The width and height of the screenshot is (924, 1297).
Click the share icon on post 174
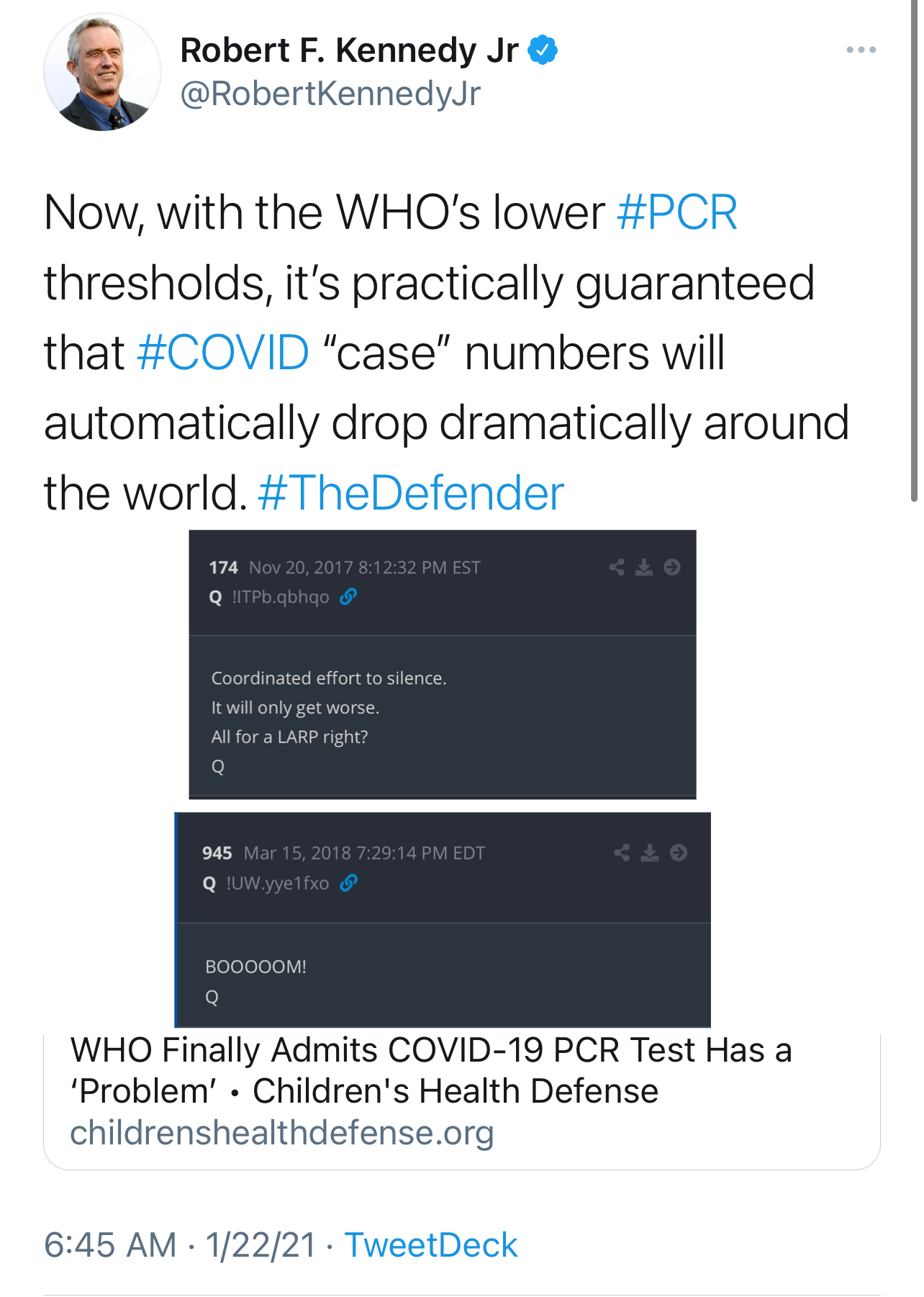coord(617,568)
